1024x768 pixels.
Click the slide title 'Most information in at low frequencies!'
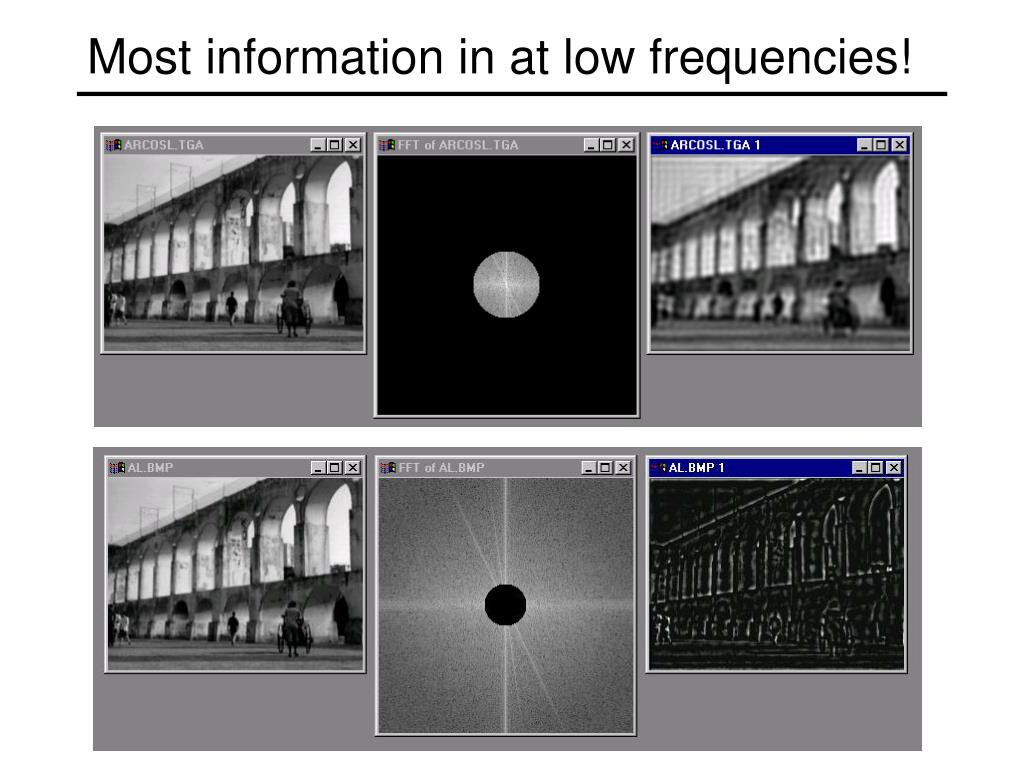(x=500, y=57)
